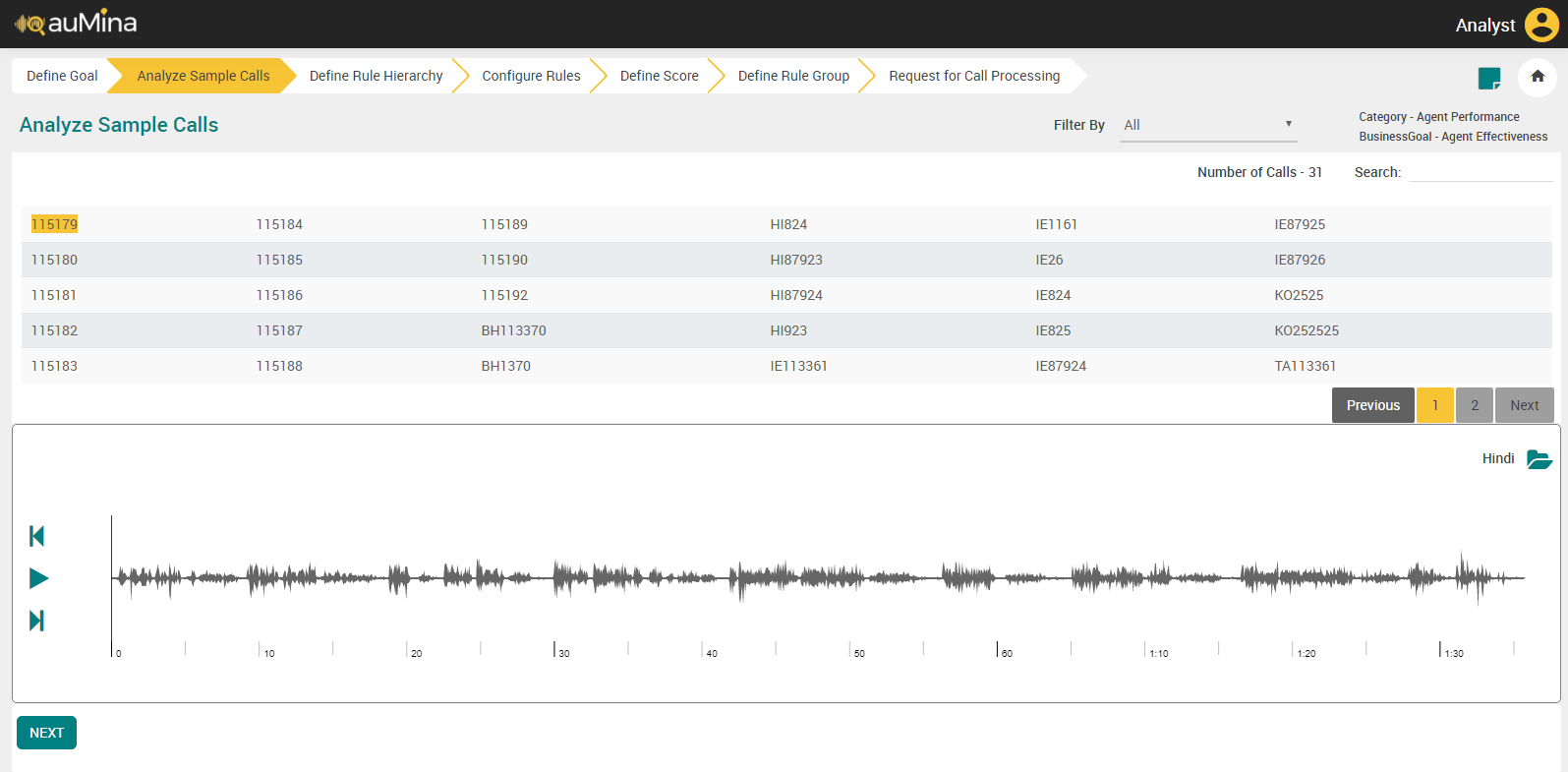Select call IE87925

pos(1300,224)
